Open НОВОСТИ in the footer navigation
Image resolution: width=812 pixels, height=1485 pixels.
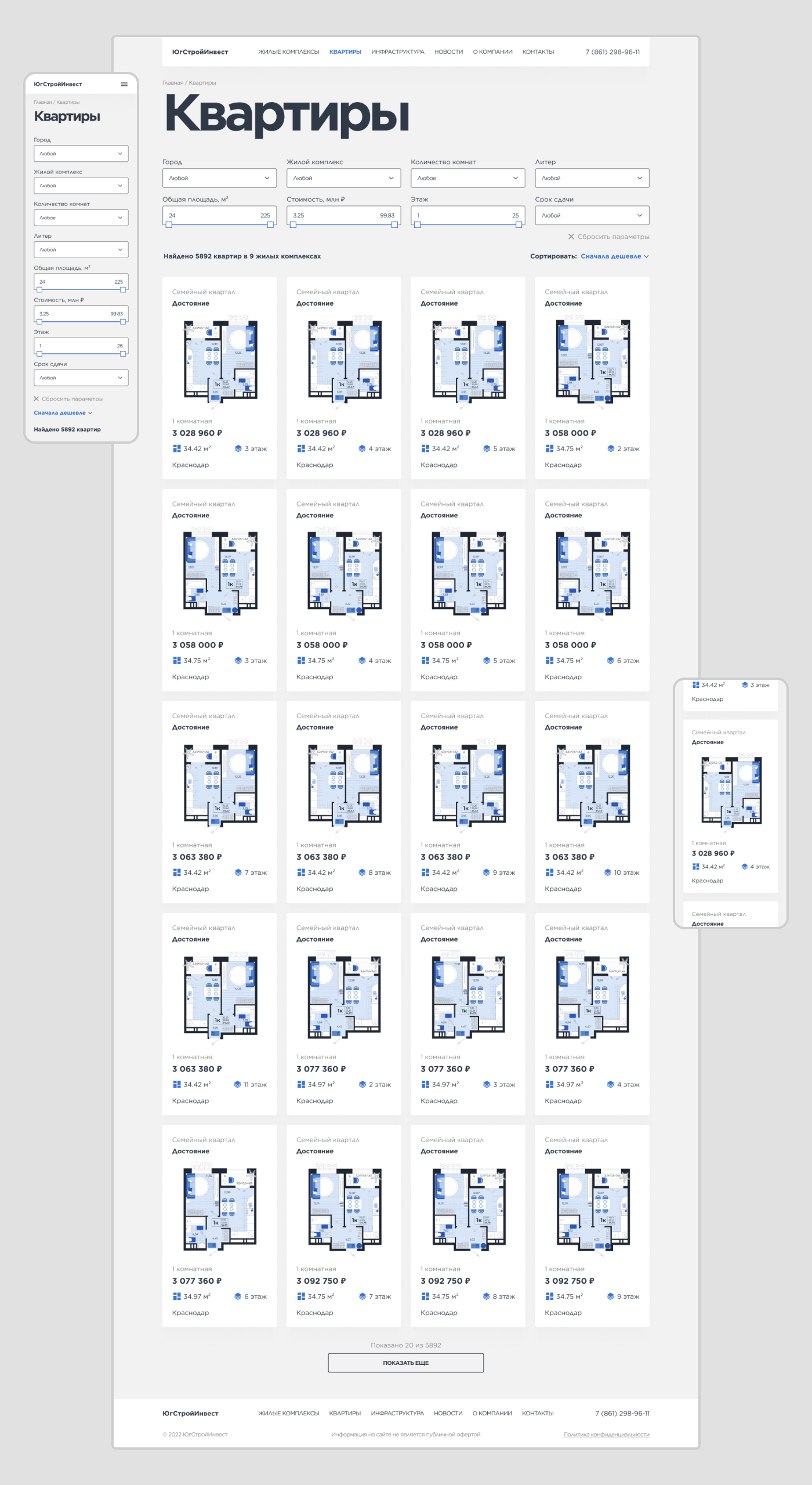point(448,1414)
